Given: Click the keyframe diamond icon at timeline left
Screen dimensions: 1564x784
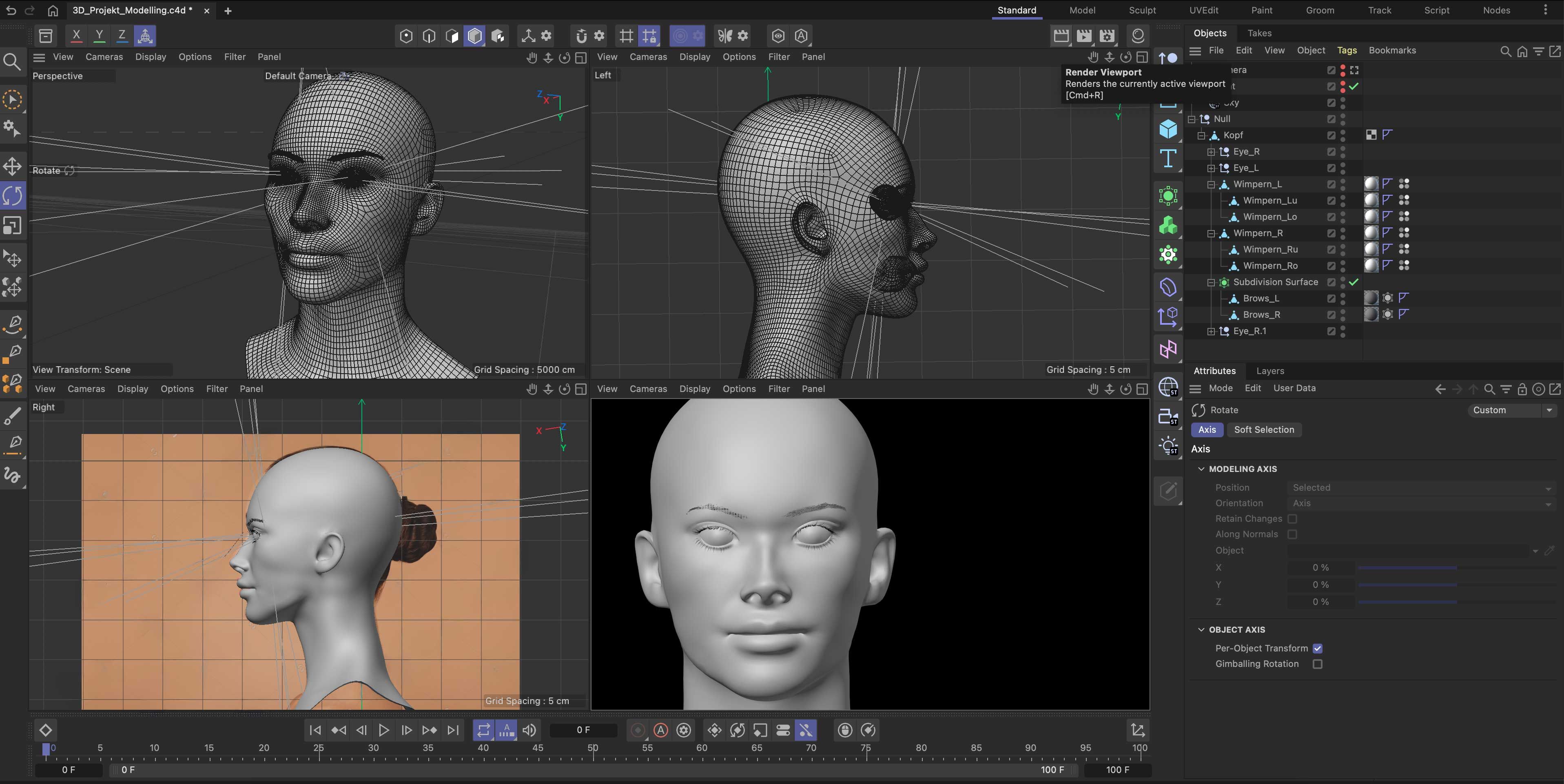Looking at the screenshot, I should pyautogui.click(x=46, y=730).
